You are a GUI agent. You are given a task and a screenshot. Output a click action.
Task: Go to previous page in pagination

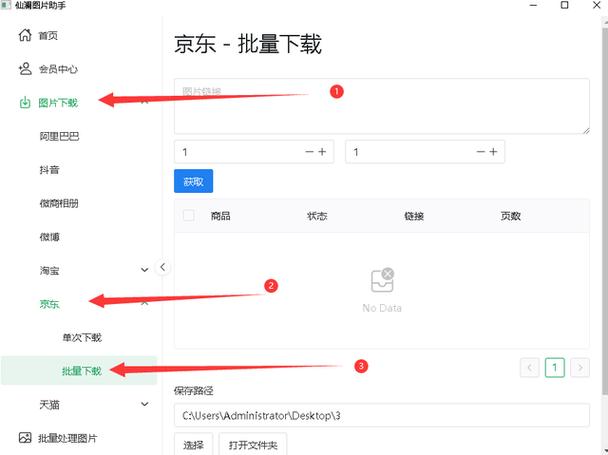pos(530,367)
